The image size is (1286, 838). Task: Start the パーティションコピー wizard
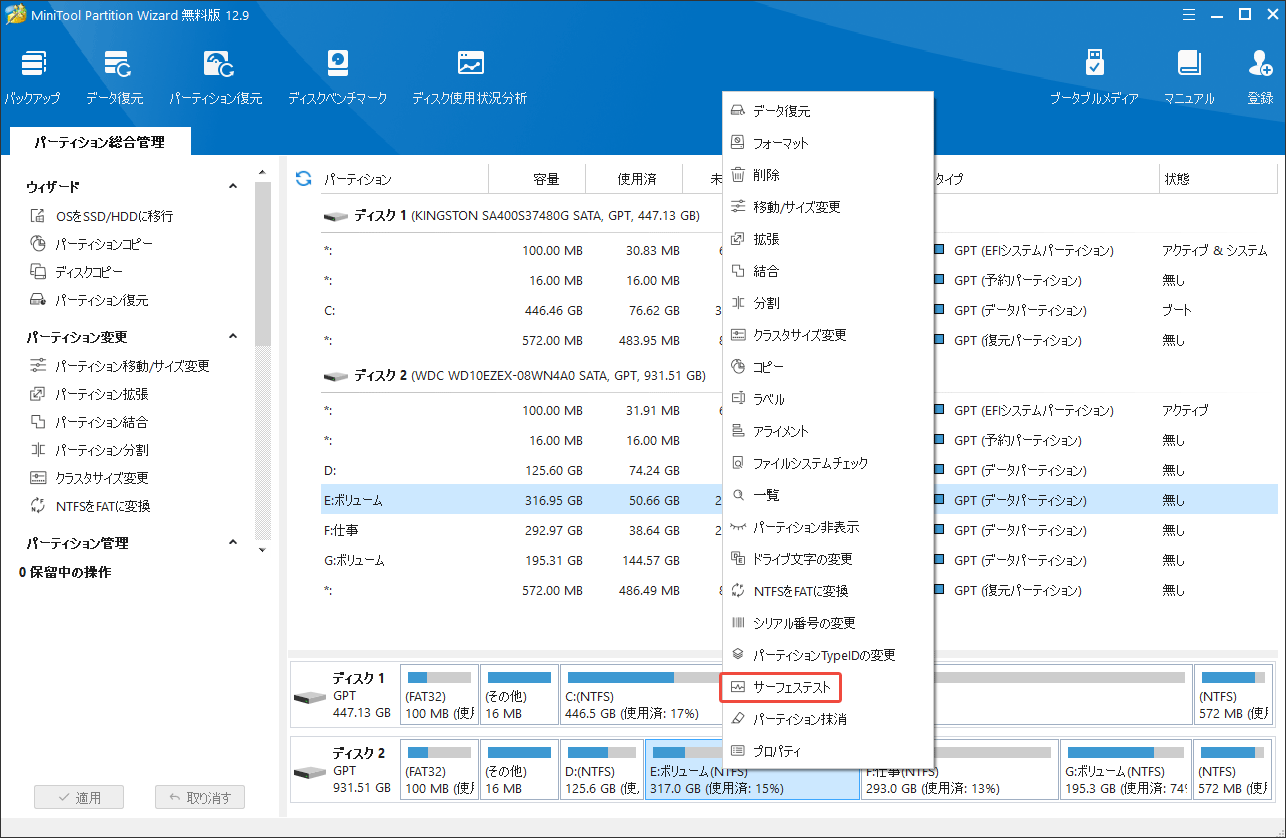click(91, 244)
